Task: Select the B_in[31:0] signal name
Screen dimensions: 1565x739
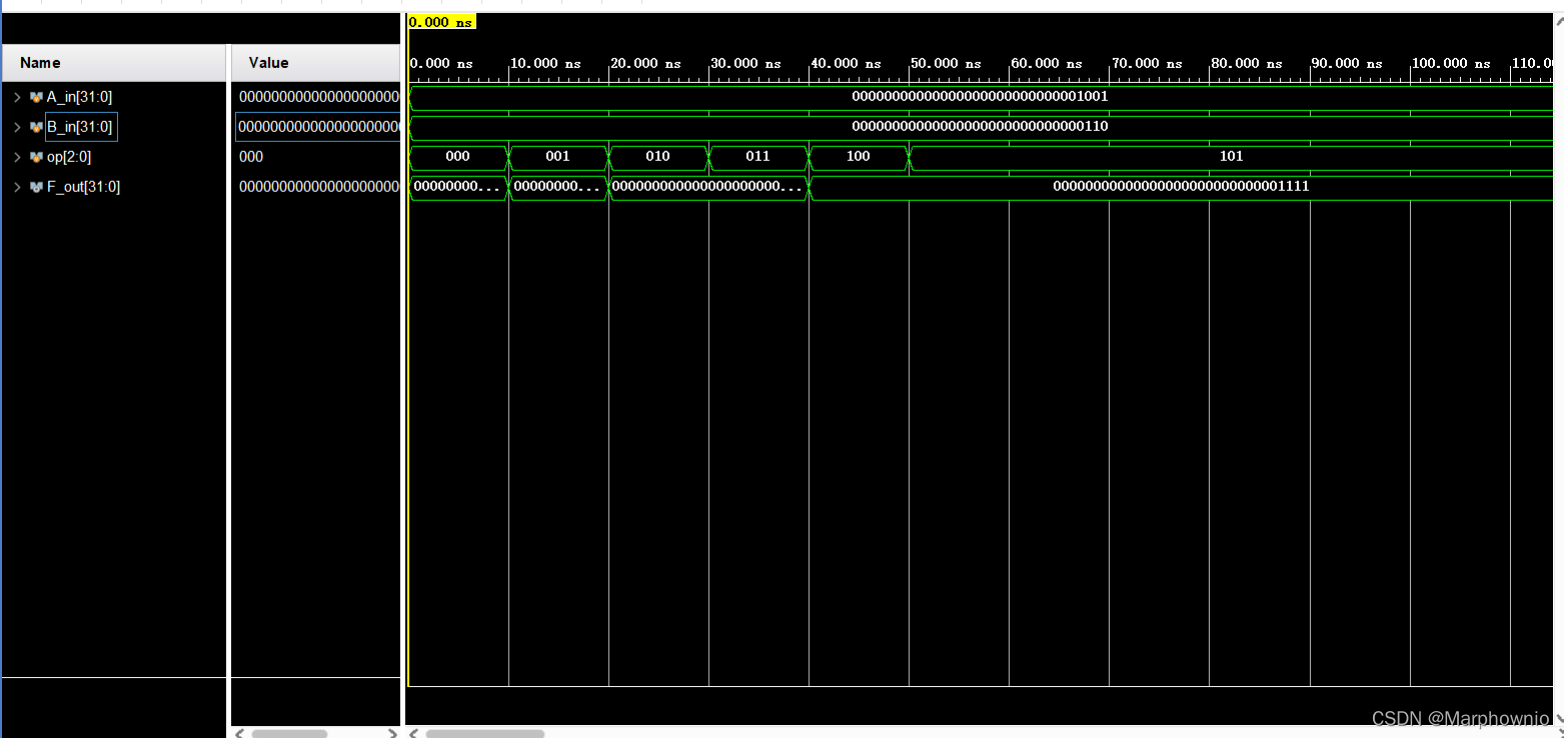Action: pos(80,127)
